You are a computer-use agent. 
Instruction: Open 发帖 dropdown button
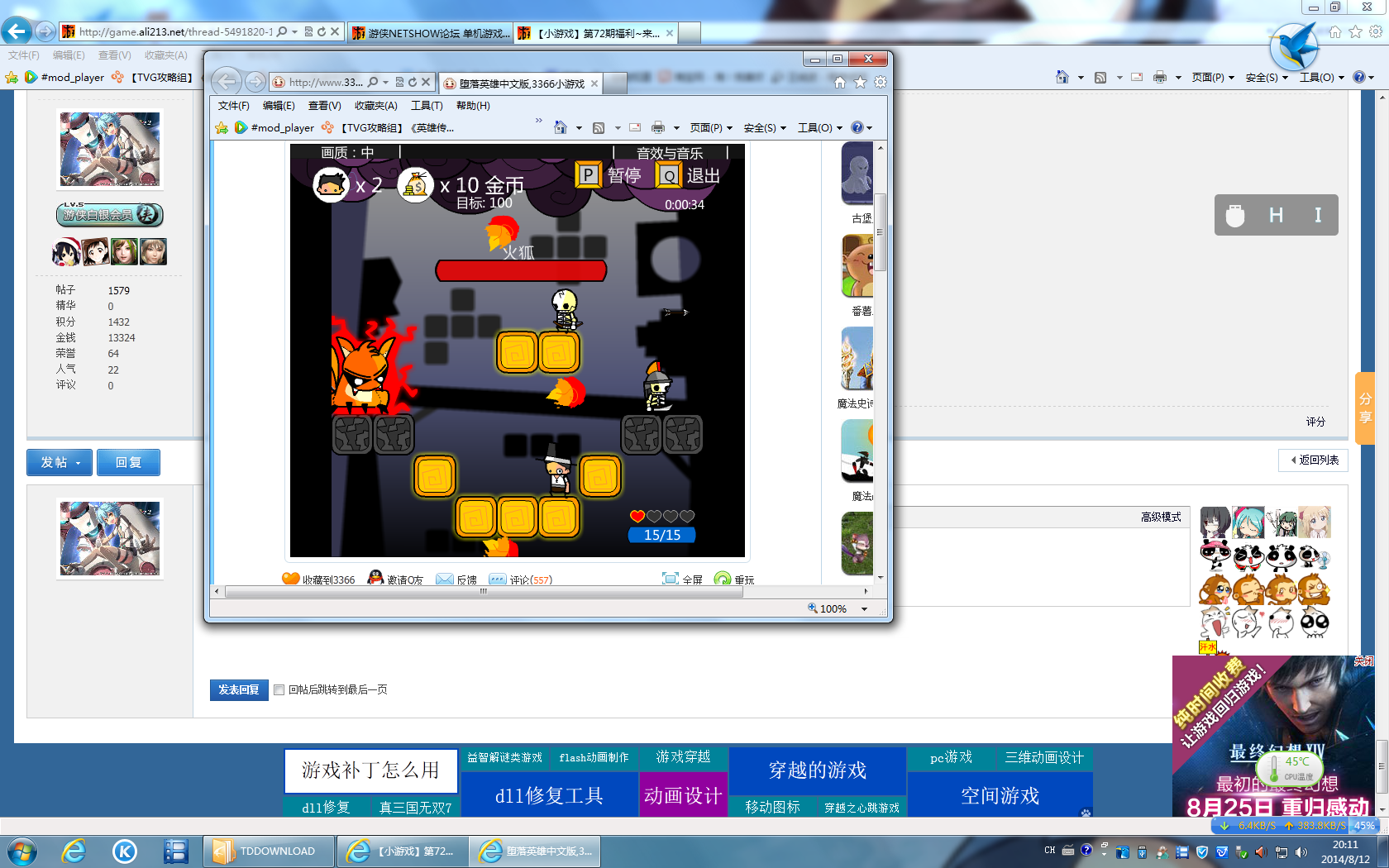click(x=60, y=462)
